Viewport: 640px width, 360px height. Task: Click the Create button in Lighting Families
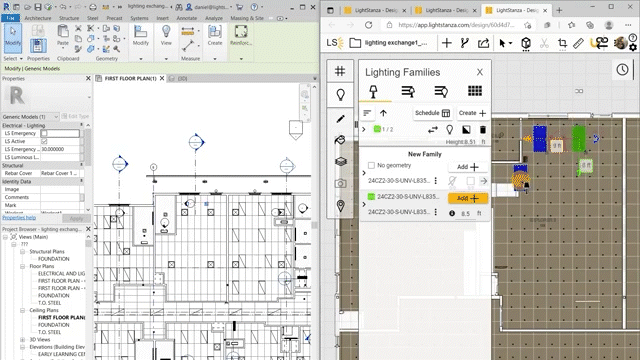(472, 113)
